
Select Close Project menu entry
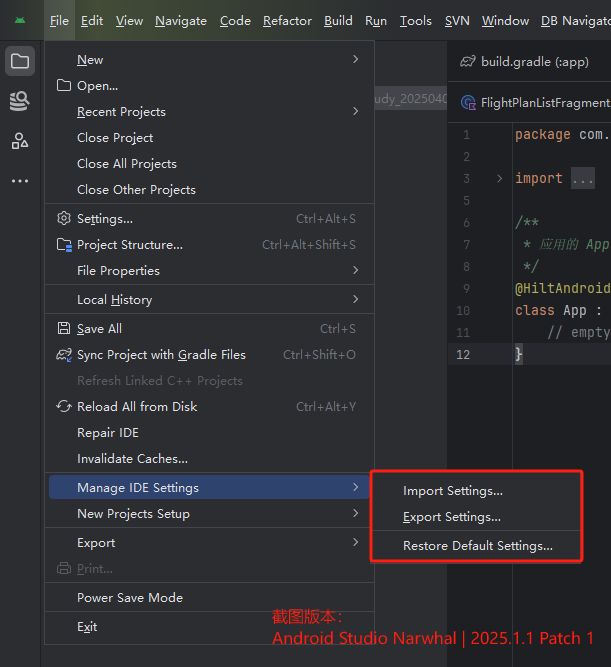click(x=209, y=138)
